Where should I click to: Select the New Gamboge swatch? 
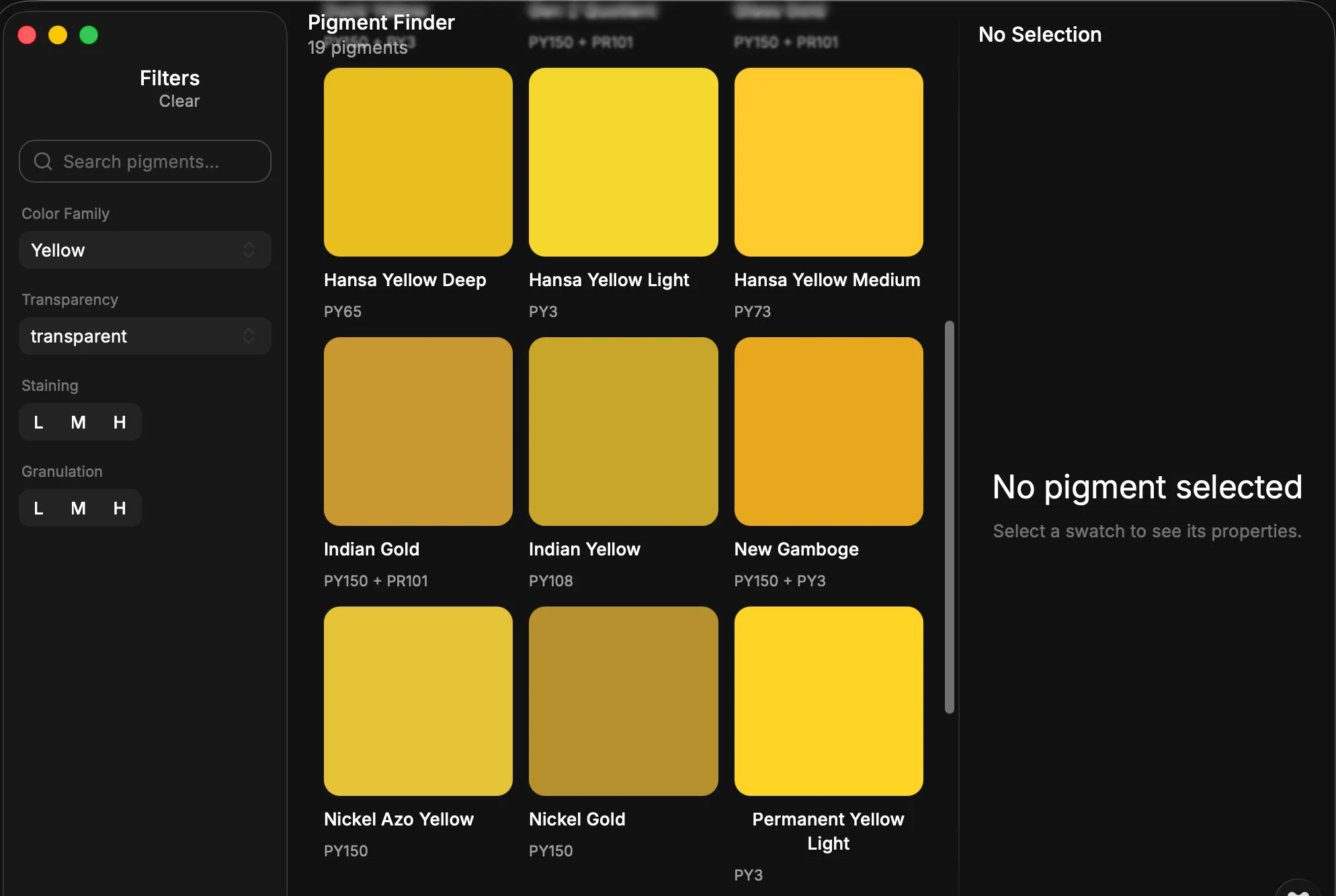click(829, 431)
